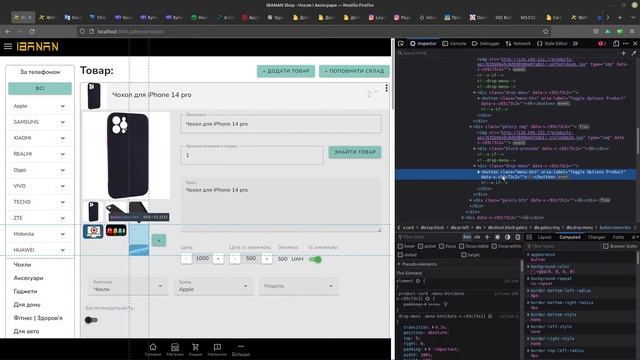Check the :focus-within pseudo-class checkbox

coord(494,246)
